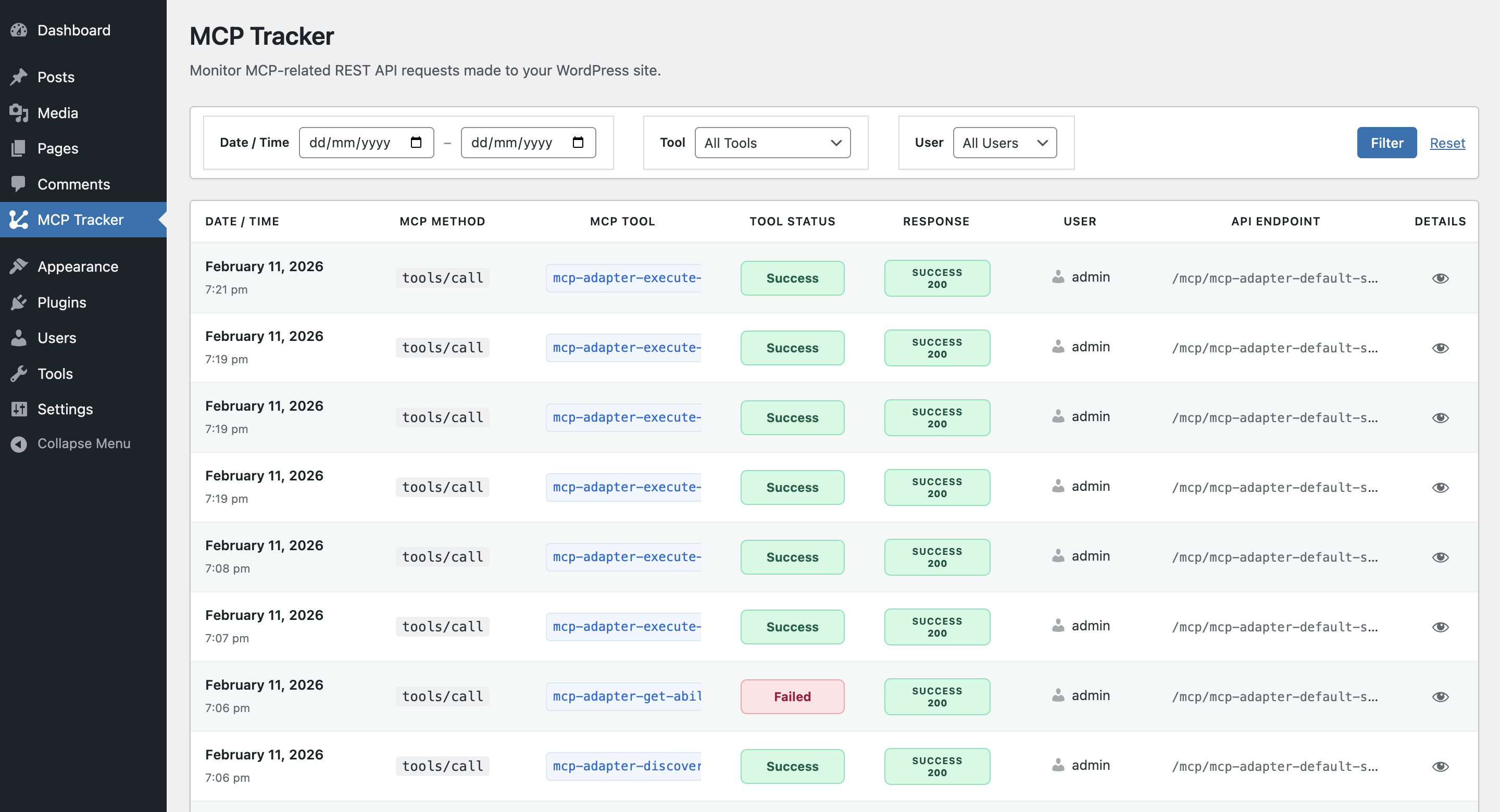Screen dimensions: 1500x812
Task: Open the Users menu item
Action: (x=56, y=338)
